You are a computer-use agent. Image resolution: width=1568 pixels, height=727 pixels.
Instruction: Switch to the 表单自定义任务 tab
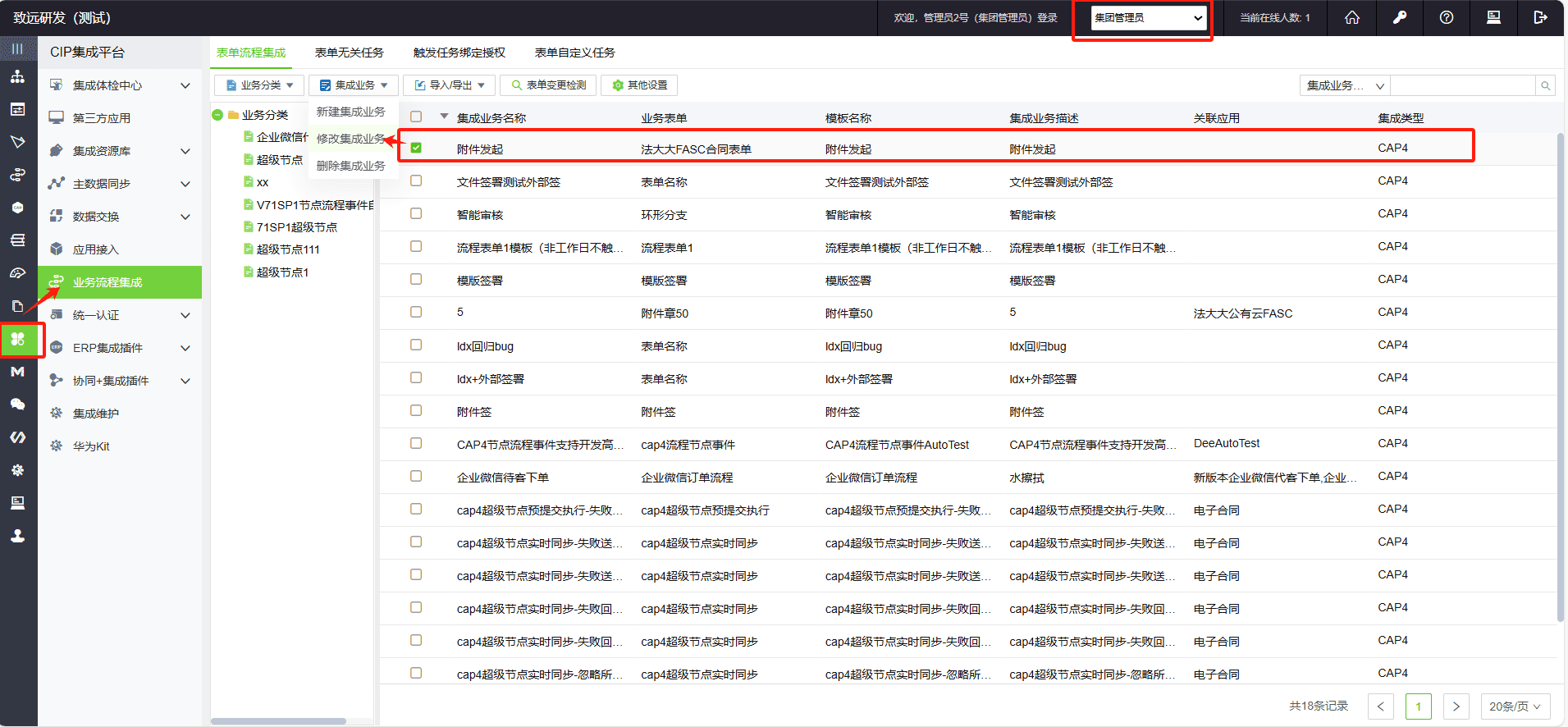click(575, 53)
